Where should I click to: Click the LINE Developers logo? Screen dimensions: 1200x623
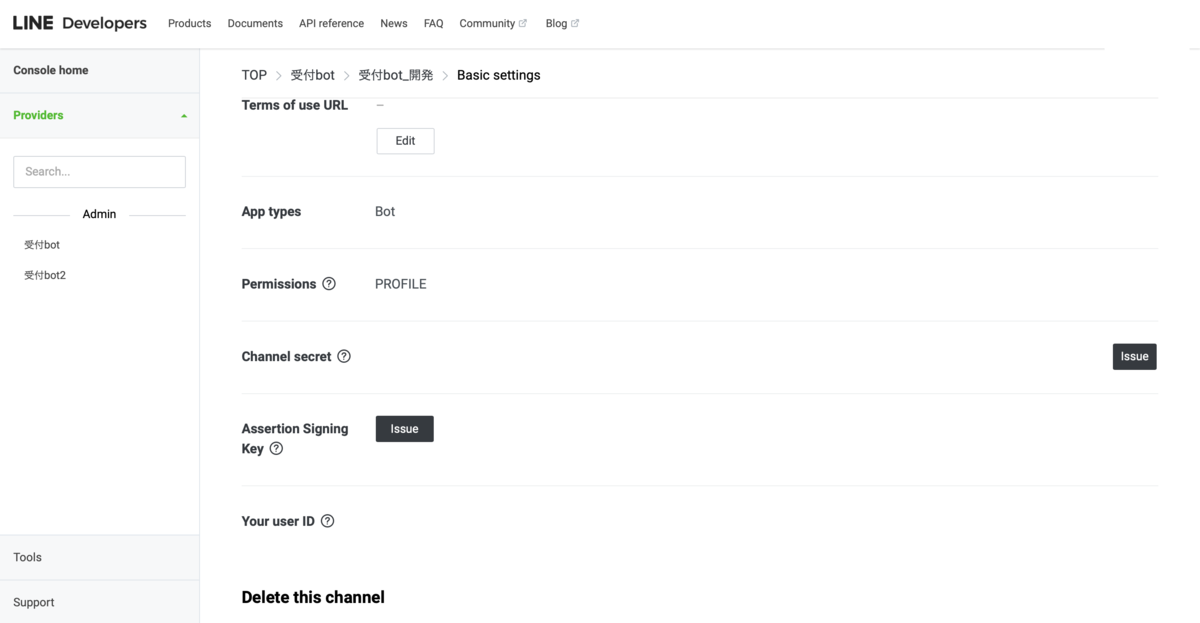click(80, 23)
